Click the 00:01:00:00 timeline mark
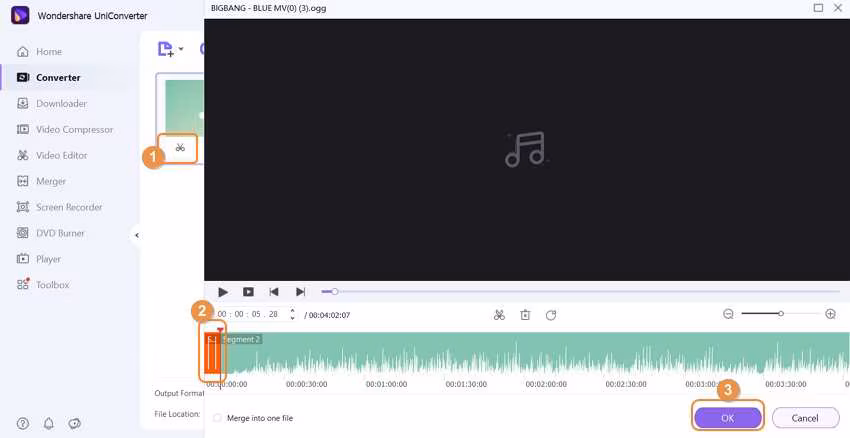This screenshot has height=438, width=850. click(x=387, y=384)
